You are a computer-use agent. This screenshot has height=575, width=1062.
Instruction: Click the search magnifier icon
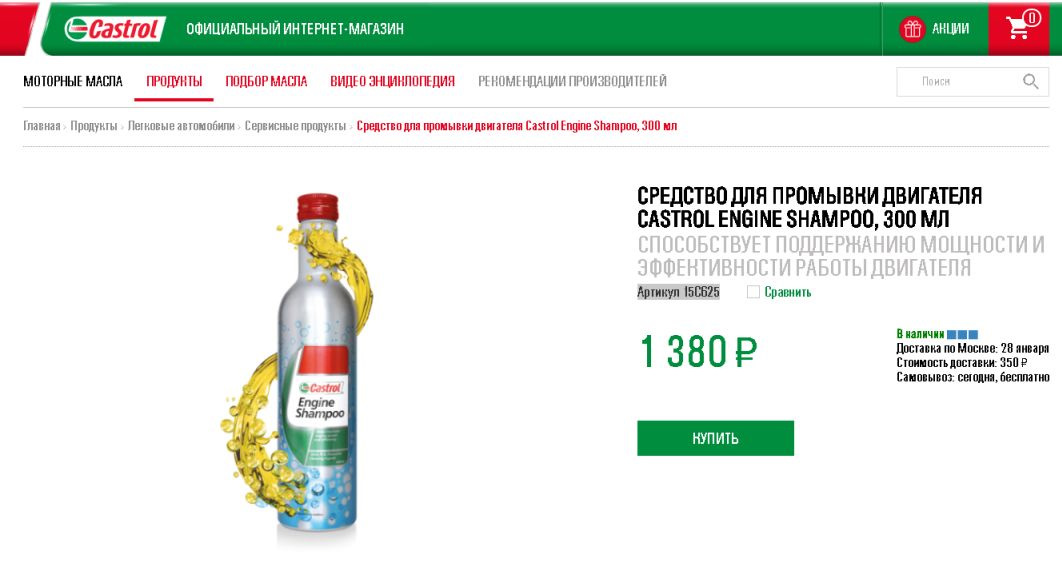[1030, 81]
